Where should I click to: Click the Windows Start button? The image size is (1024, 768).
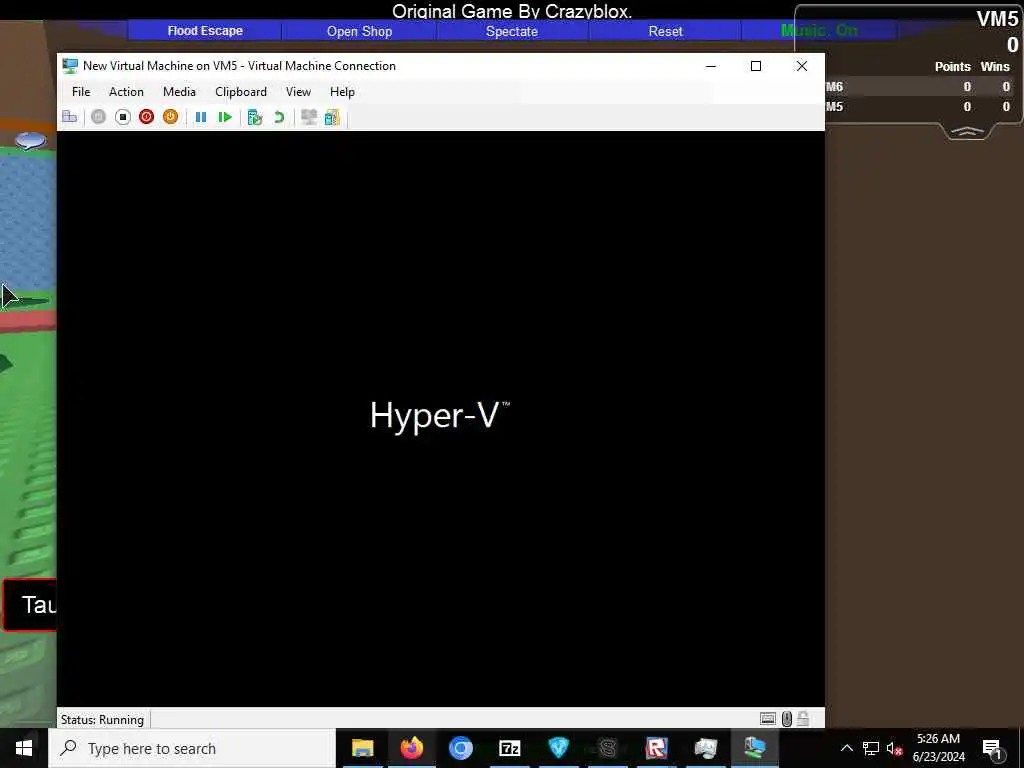pos(24,748)
